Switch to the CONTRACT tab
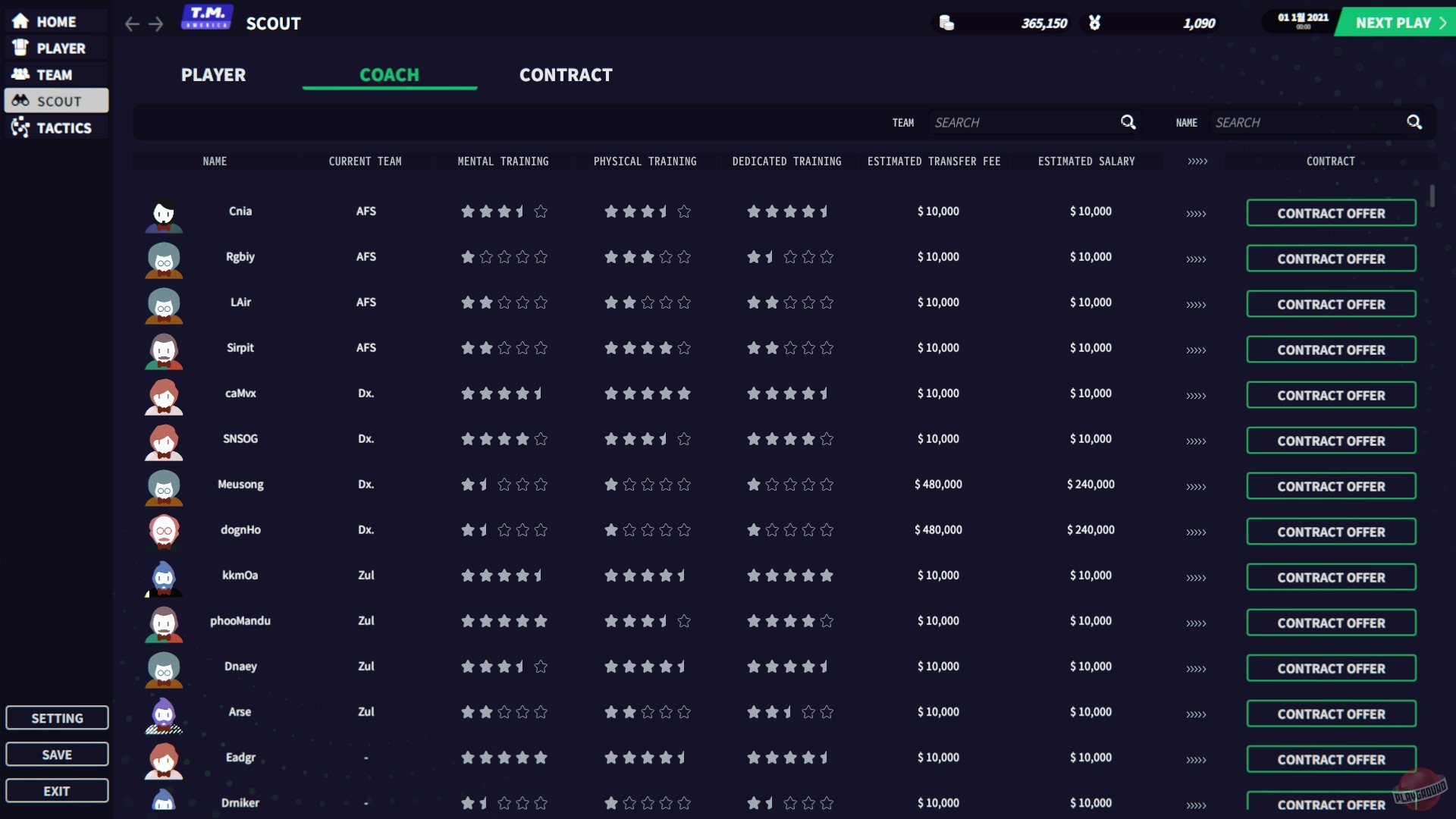This screenshot has height=819, width=1456. click(x=566, y=75)
